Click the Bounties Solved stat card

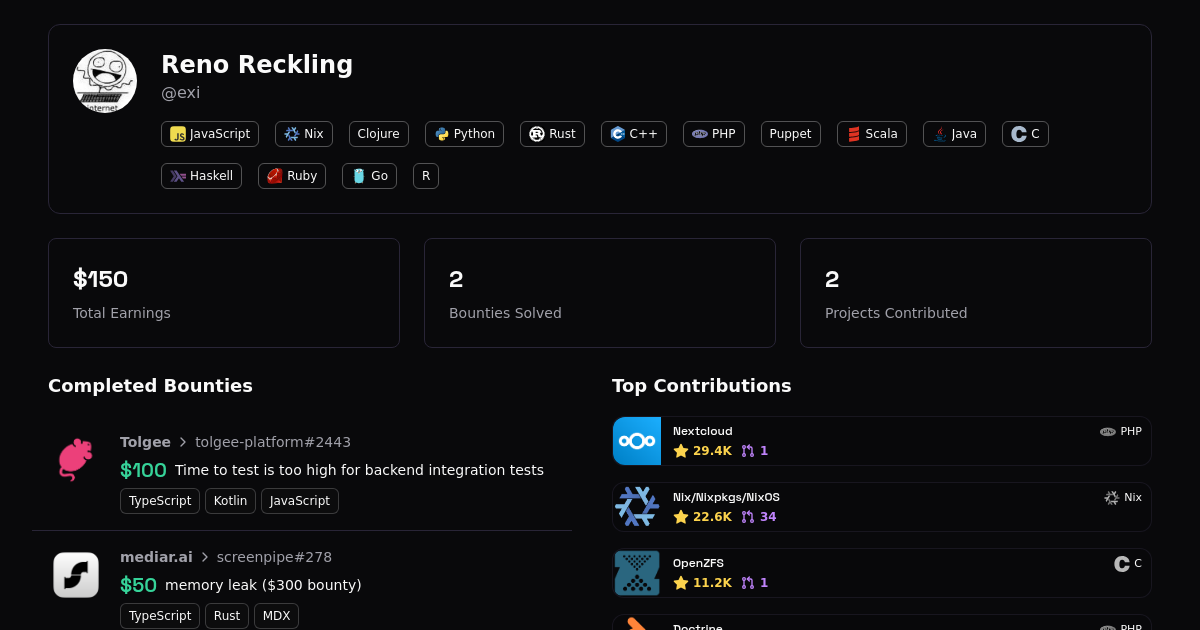[x=600, y=293]
